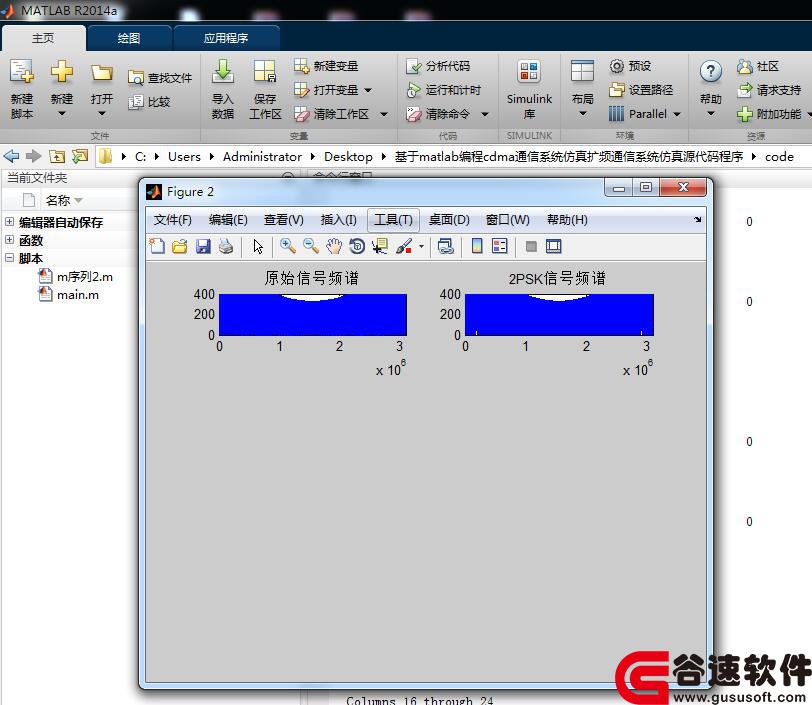Select the Zoom Out magnifier tool
Viewport: 812px width, 705px height.
click(x=311, y=247)
